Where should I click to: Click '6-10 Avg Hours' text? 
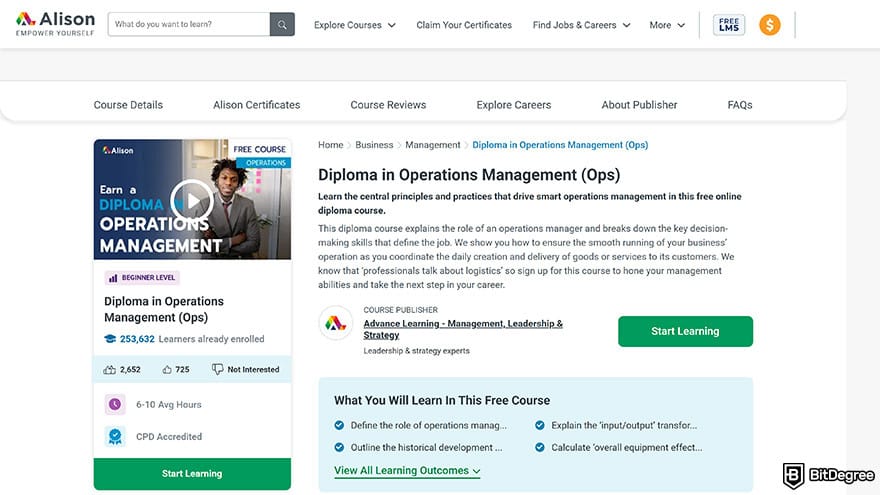tap(168, 405)
